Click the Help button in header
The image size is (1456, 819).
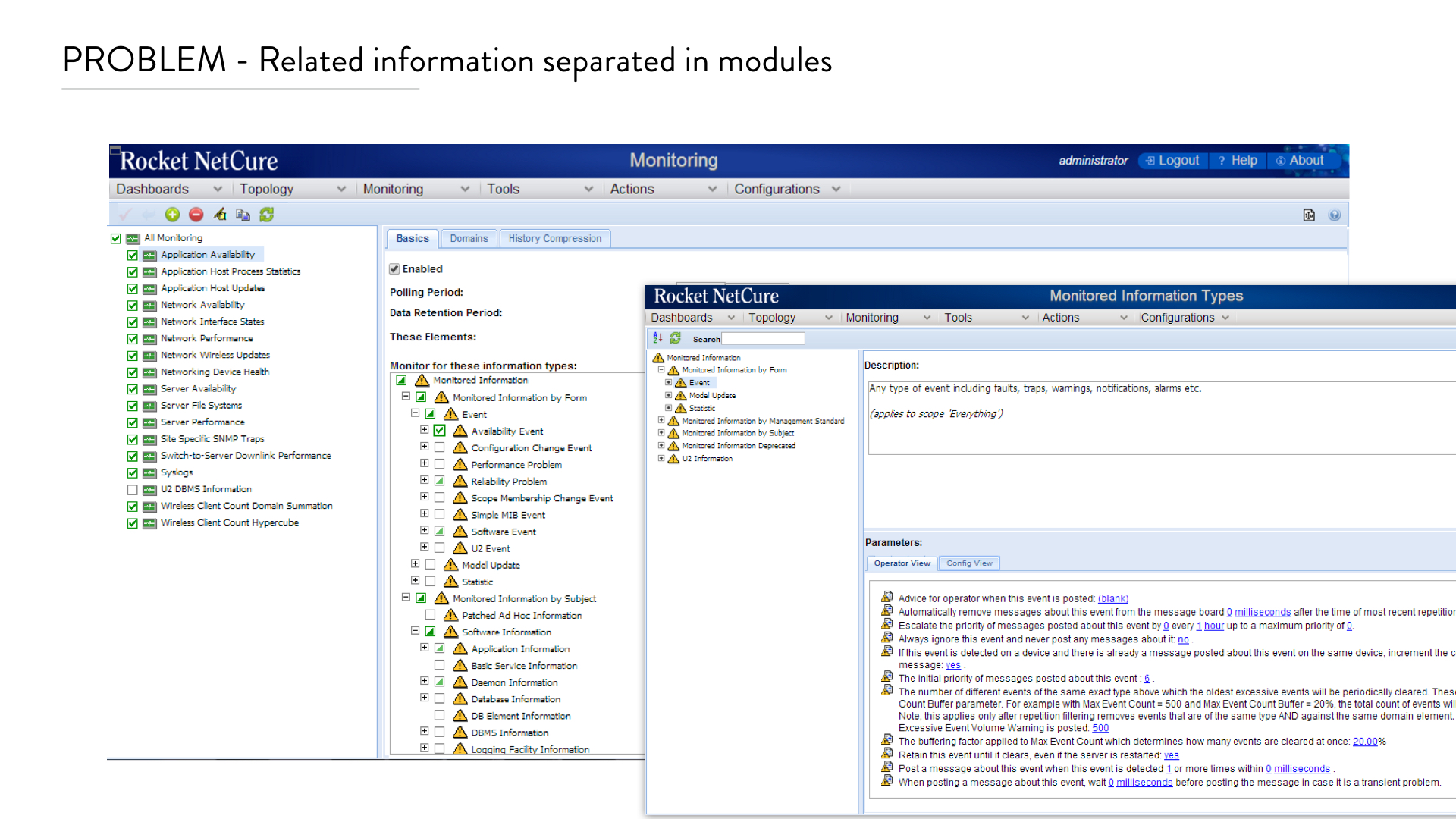pyautogui.click(x=1238, y=161)
